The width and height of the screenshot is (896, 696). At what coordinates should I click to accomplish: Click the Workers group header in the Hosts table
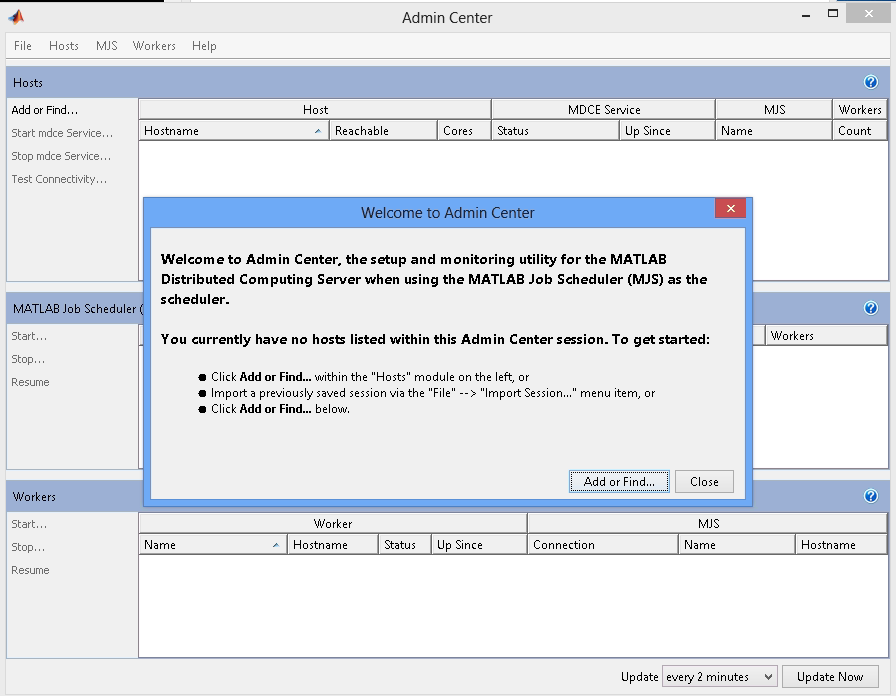tap(859, 109)
